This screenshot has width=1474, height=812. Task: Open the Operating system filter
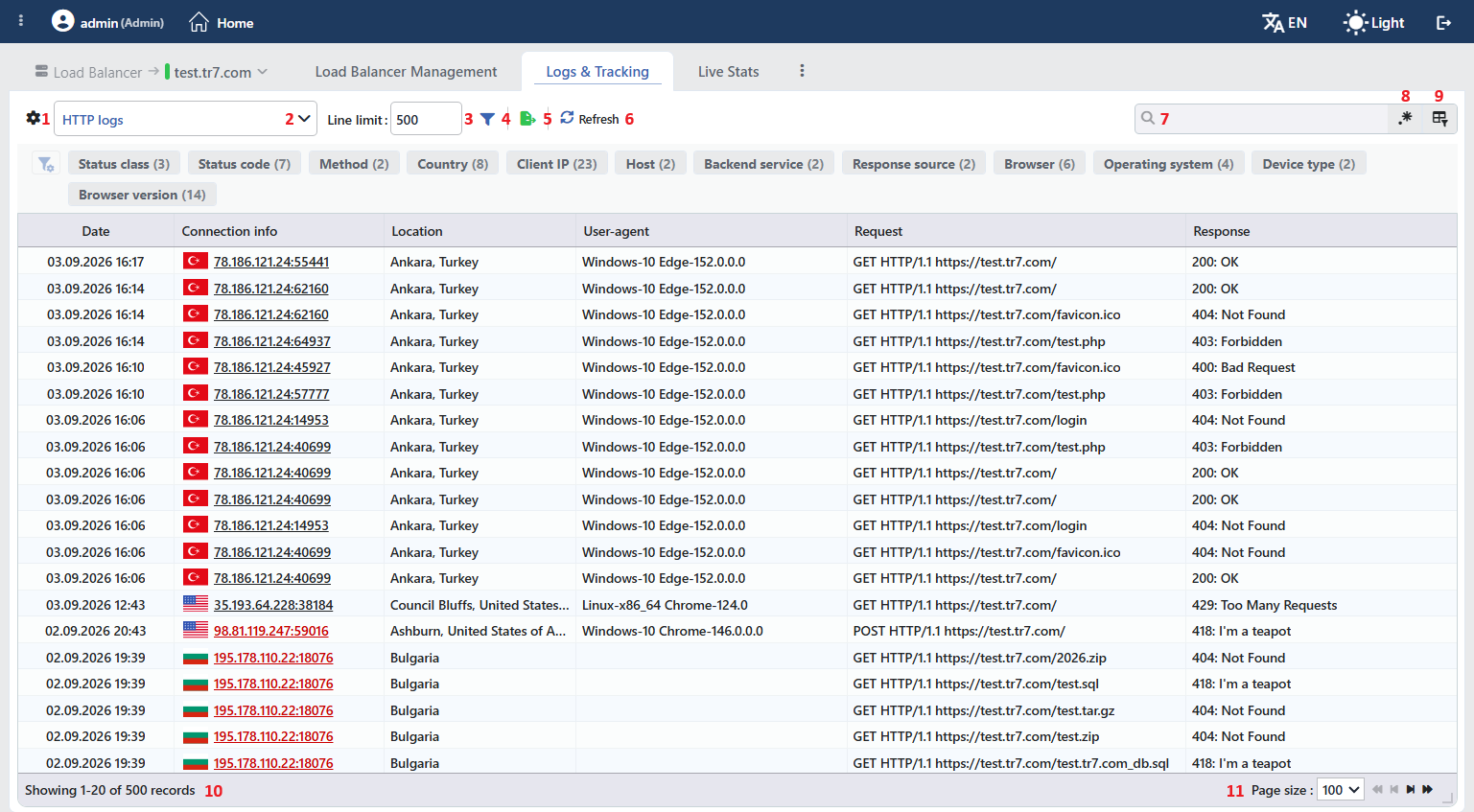[1168, 164]
